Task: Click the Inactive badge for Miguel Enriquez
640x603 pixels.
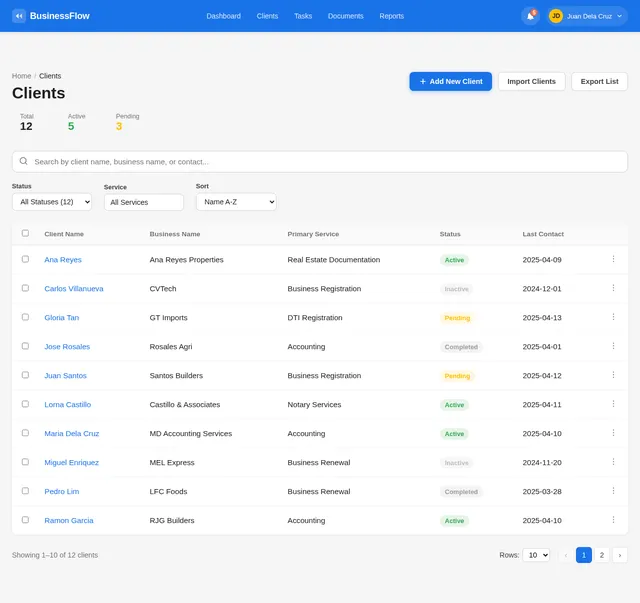Action: [x=456, y=463]
